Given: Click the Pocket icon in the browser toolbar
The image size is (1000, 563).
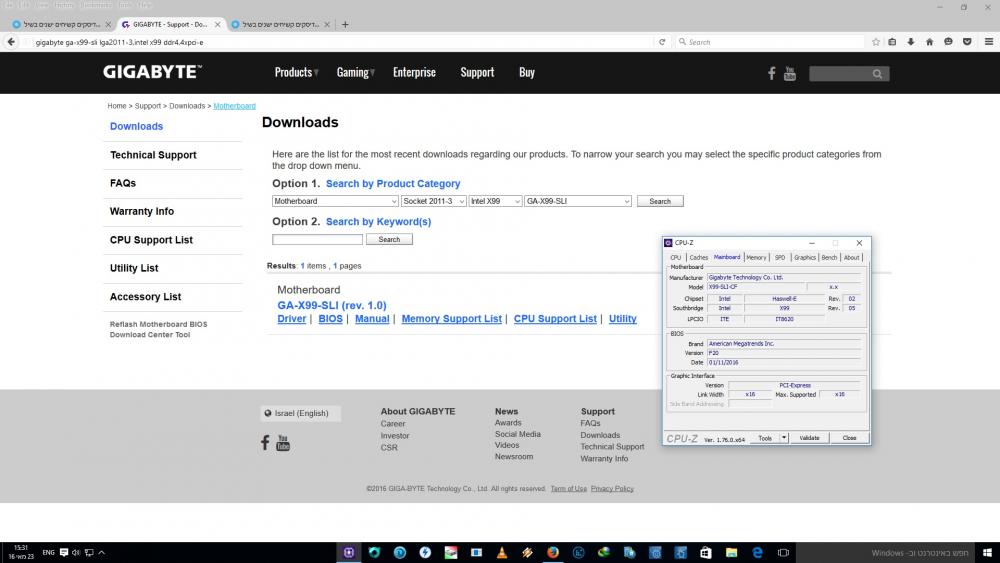Looking at the screenshot, I should pyautogui.click(x=967, y=42).
